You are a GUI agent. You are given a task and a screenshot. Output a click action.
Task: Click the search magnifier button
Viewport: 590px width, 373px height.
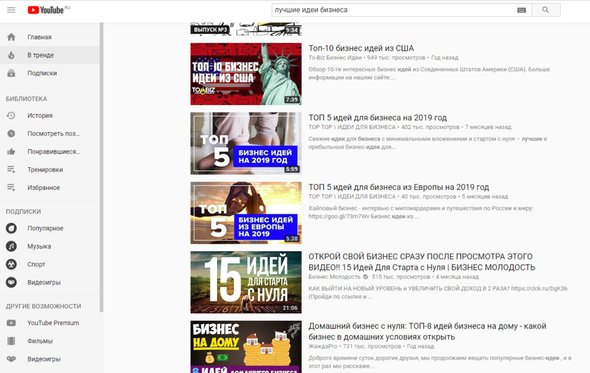click(x=546, y=10)
